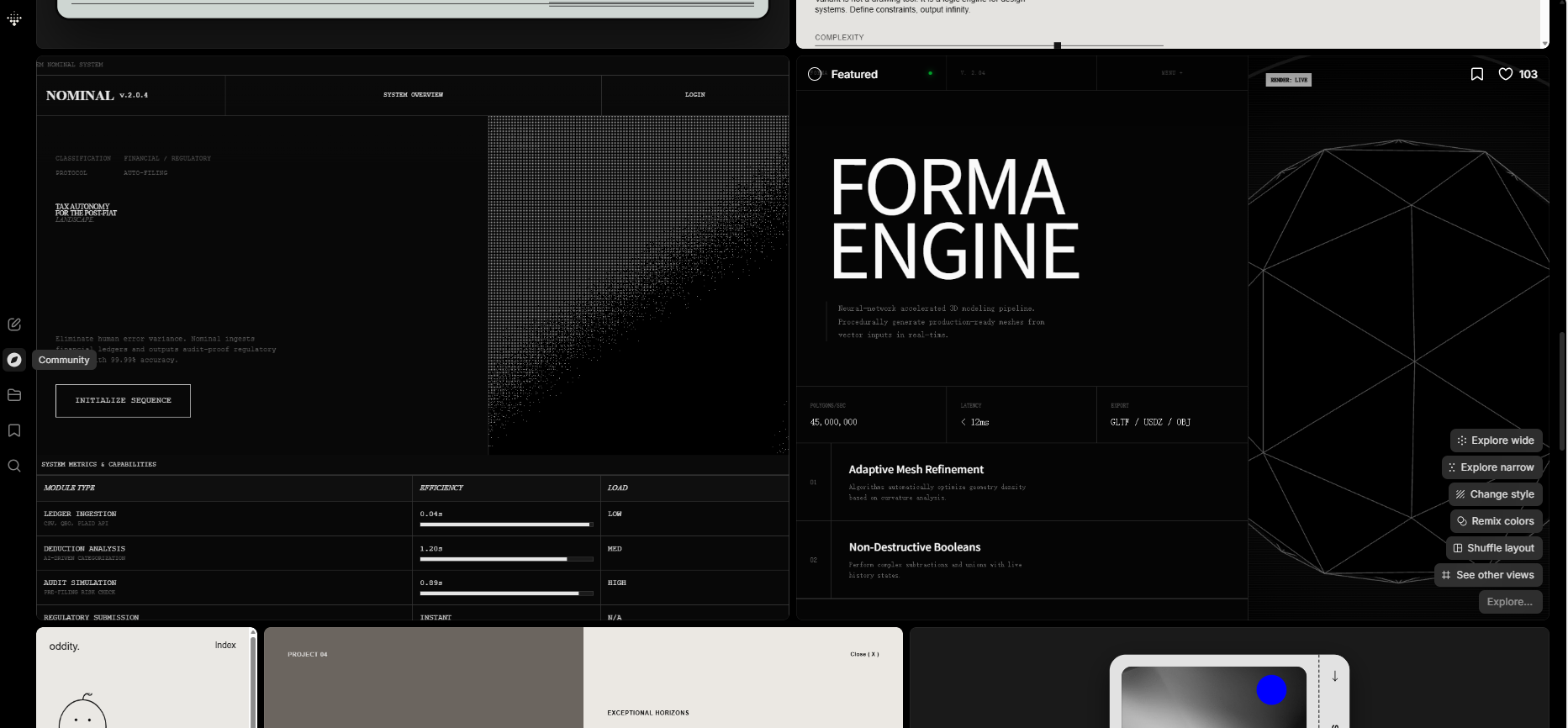
Task: Toggle the RENDER: LIVE badge
Action: (1288, 80)
